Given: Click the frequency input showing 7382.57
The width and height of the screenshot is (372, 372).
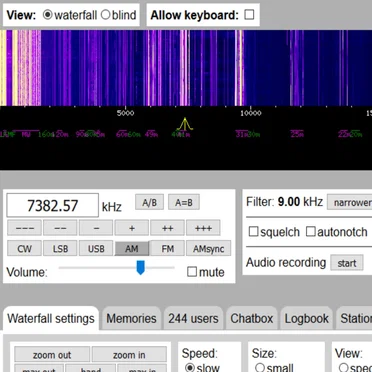Looking at the screenshot, I should (x=53, y=205).
